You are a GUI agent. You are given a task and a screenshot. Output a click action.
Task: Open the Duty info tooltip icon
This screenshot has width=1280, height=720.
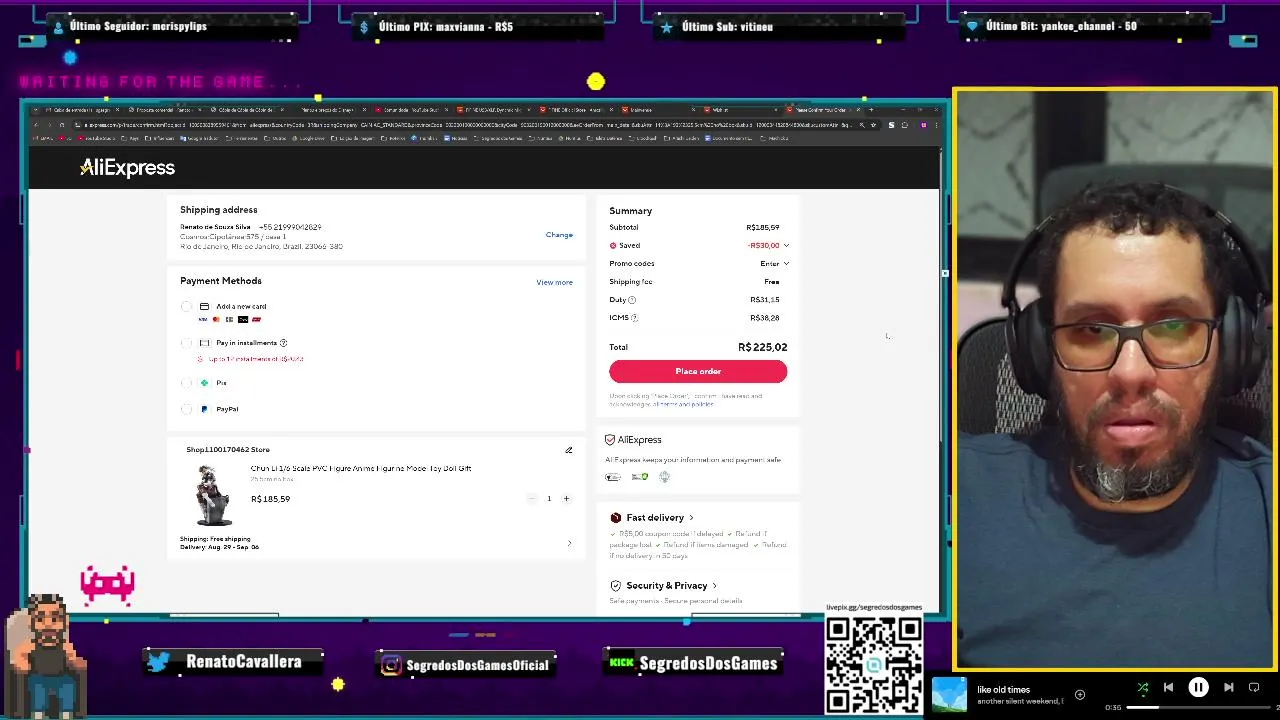(632, 300)
